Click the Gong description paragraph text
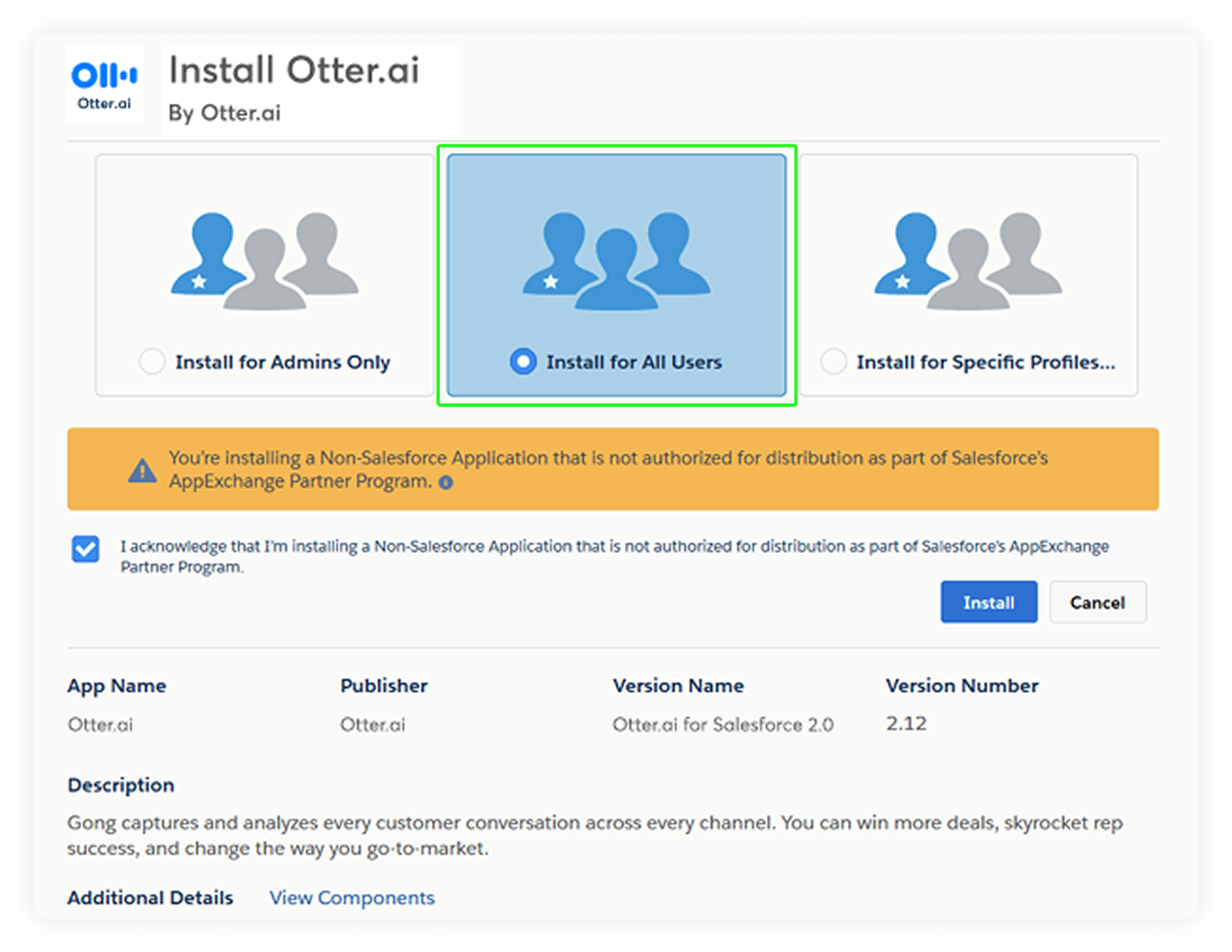Viewport: 1232px width, 952px height. 594,835
